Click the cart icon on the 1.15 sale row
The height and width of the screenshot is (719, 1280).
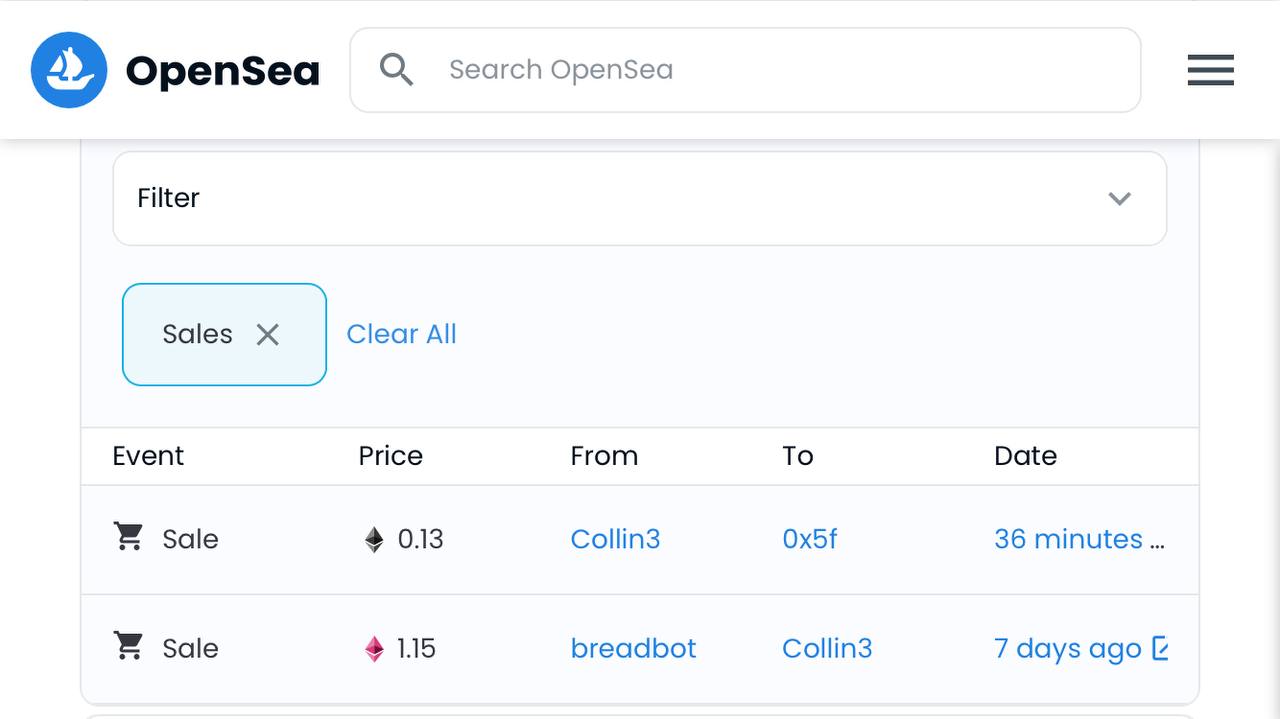[x=128, y=646]
